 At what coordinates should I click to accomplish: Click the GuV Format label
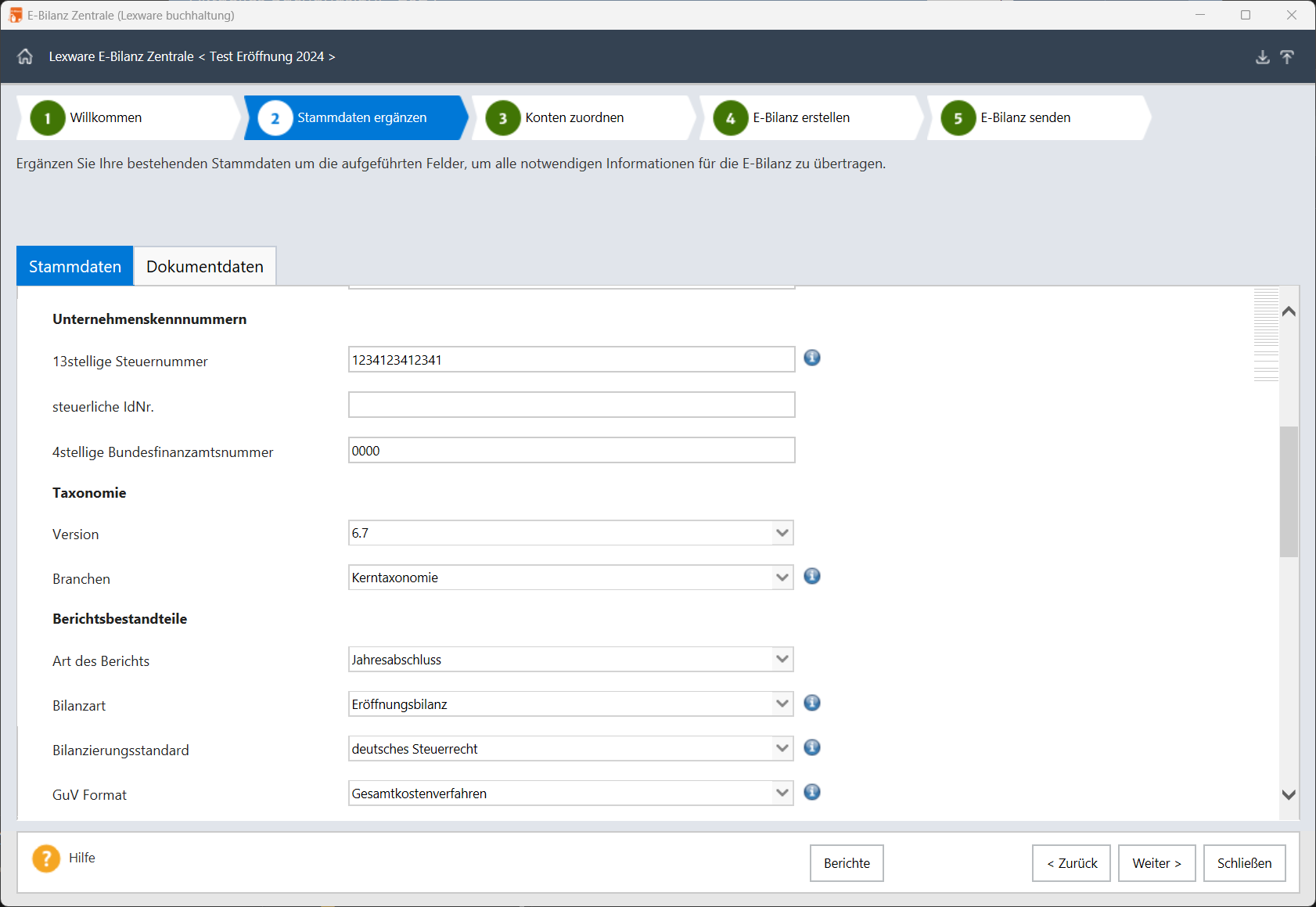pos(89,795)
